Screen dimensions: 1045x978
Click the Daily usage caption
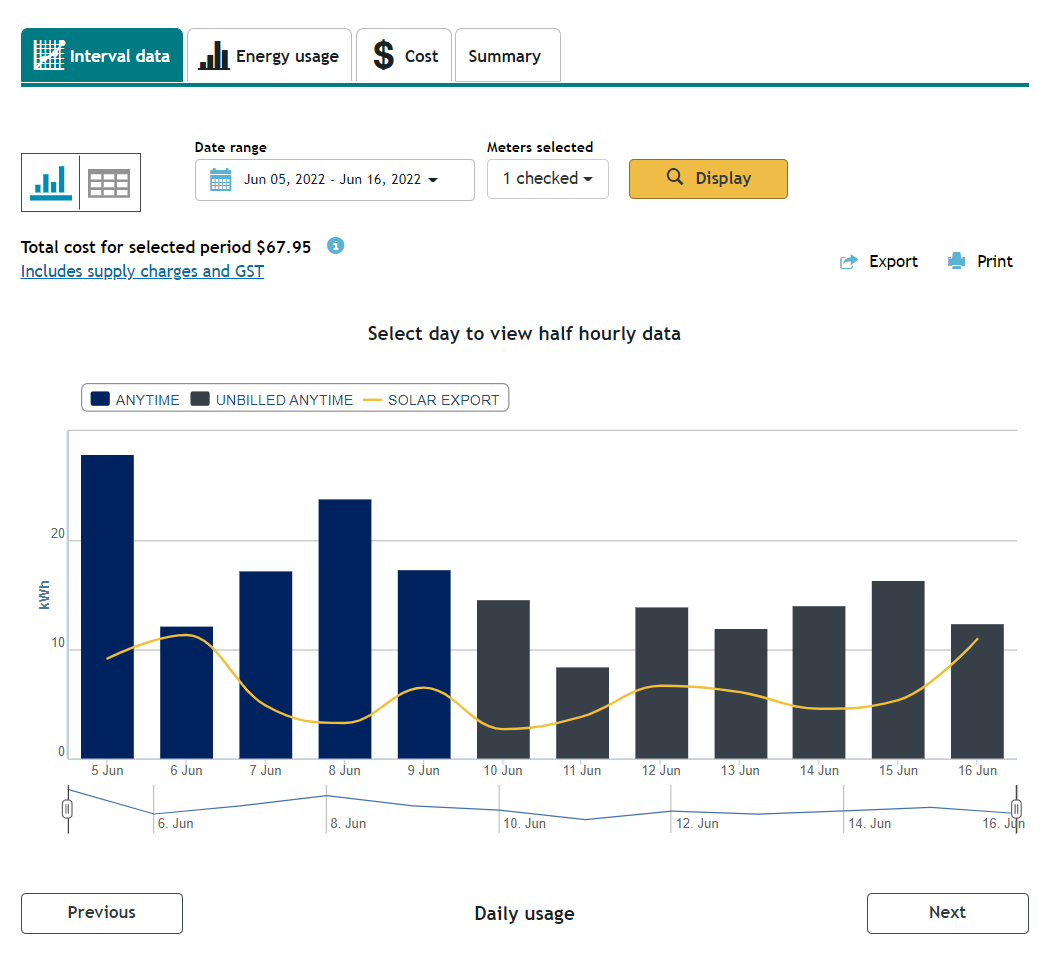click(x=524, y=913)
